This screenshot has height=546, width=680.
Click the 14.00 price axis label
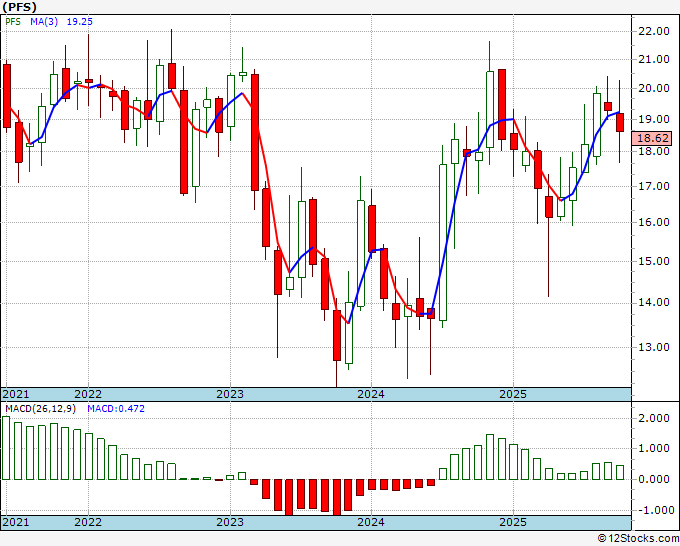654,302
